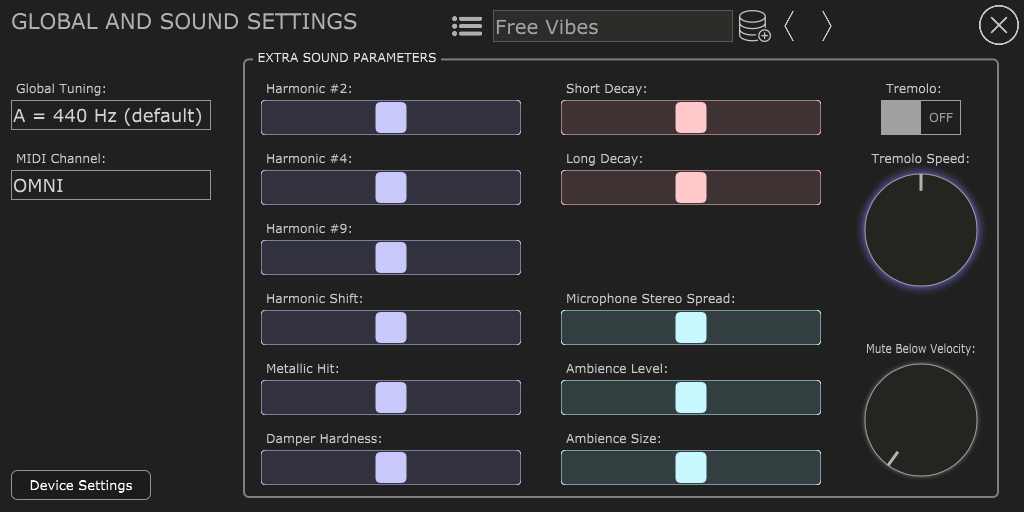The image size is (1024, 512).
Task: Go to next preset with right arrow
Action: (x=826, y=27)
